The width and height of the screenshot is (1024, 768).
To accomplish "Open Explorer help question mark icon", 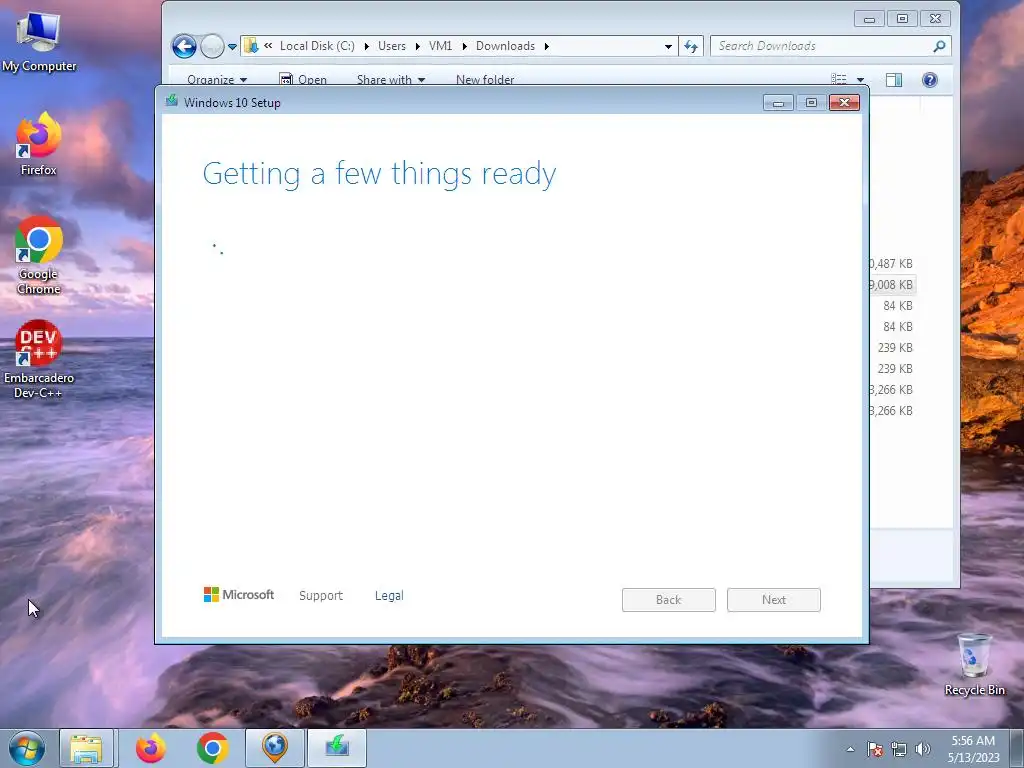I will pyautogui.click(x=930, y=80).
